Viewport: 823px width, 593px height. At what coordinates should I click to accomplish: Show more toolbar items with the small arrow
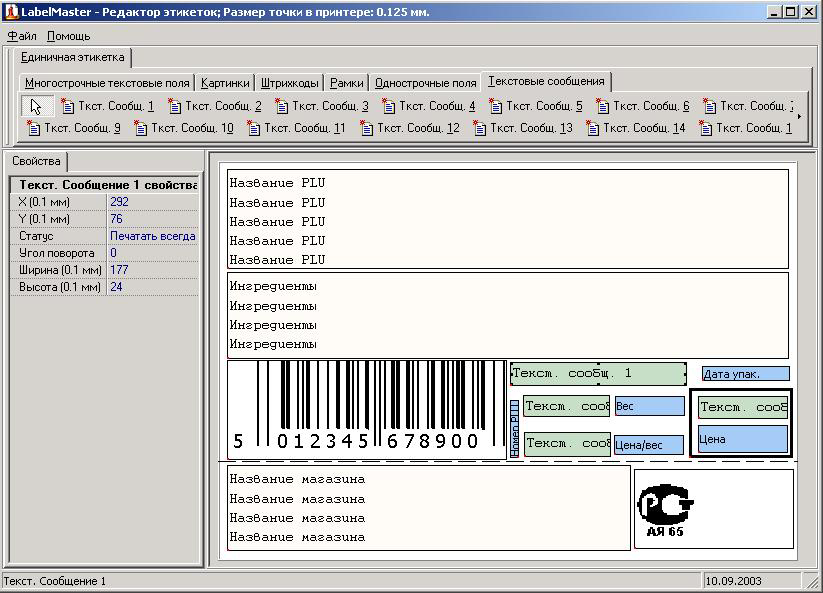(799, 117)
